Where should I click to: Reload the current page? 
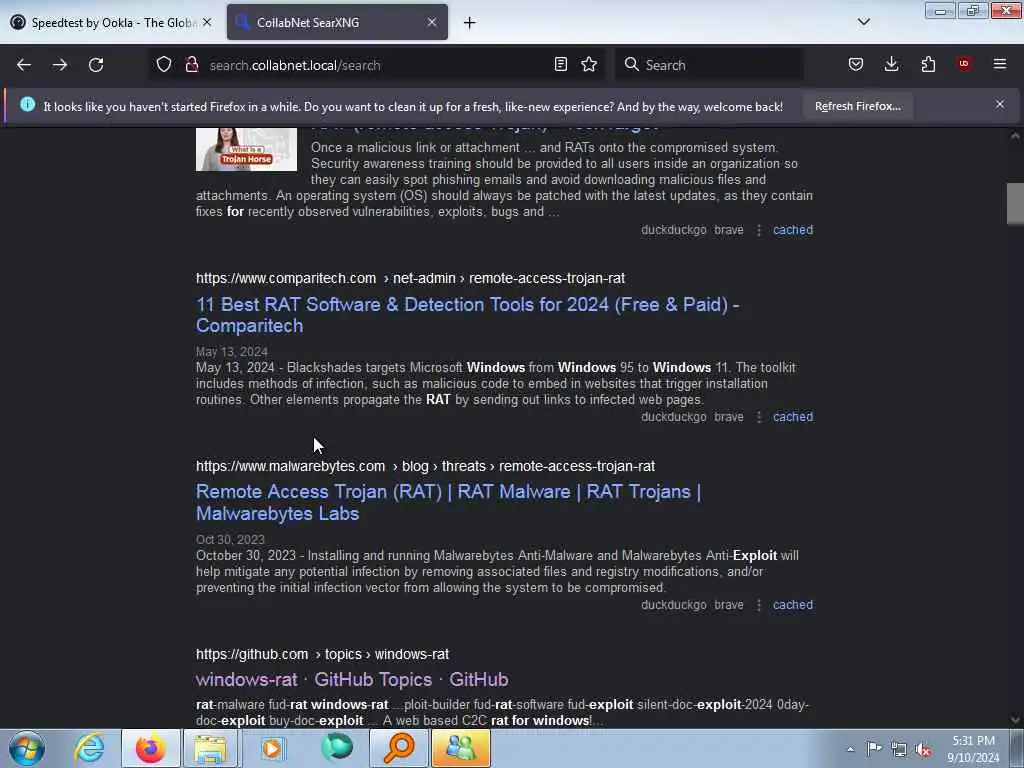click(96, 65)
